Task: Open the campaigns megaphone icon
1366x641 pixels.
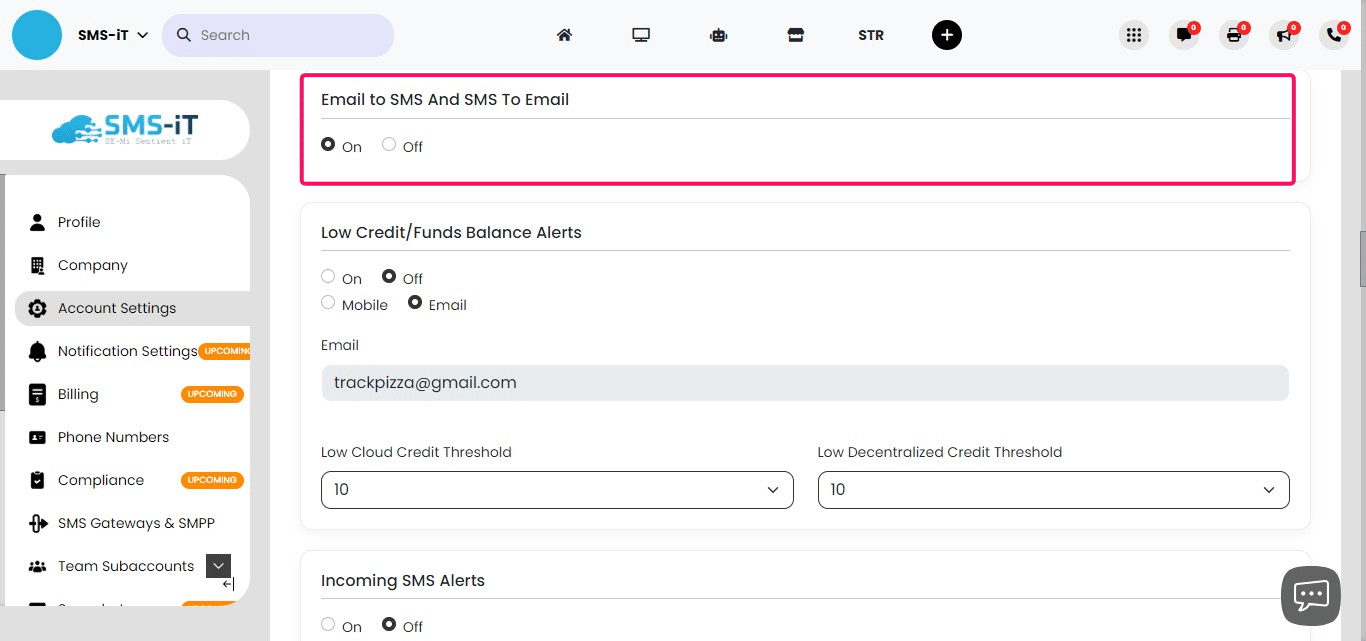Action: click(1284, 34)
